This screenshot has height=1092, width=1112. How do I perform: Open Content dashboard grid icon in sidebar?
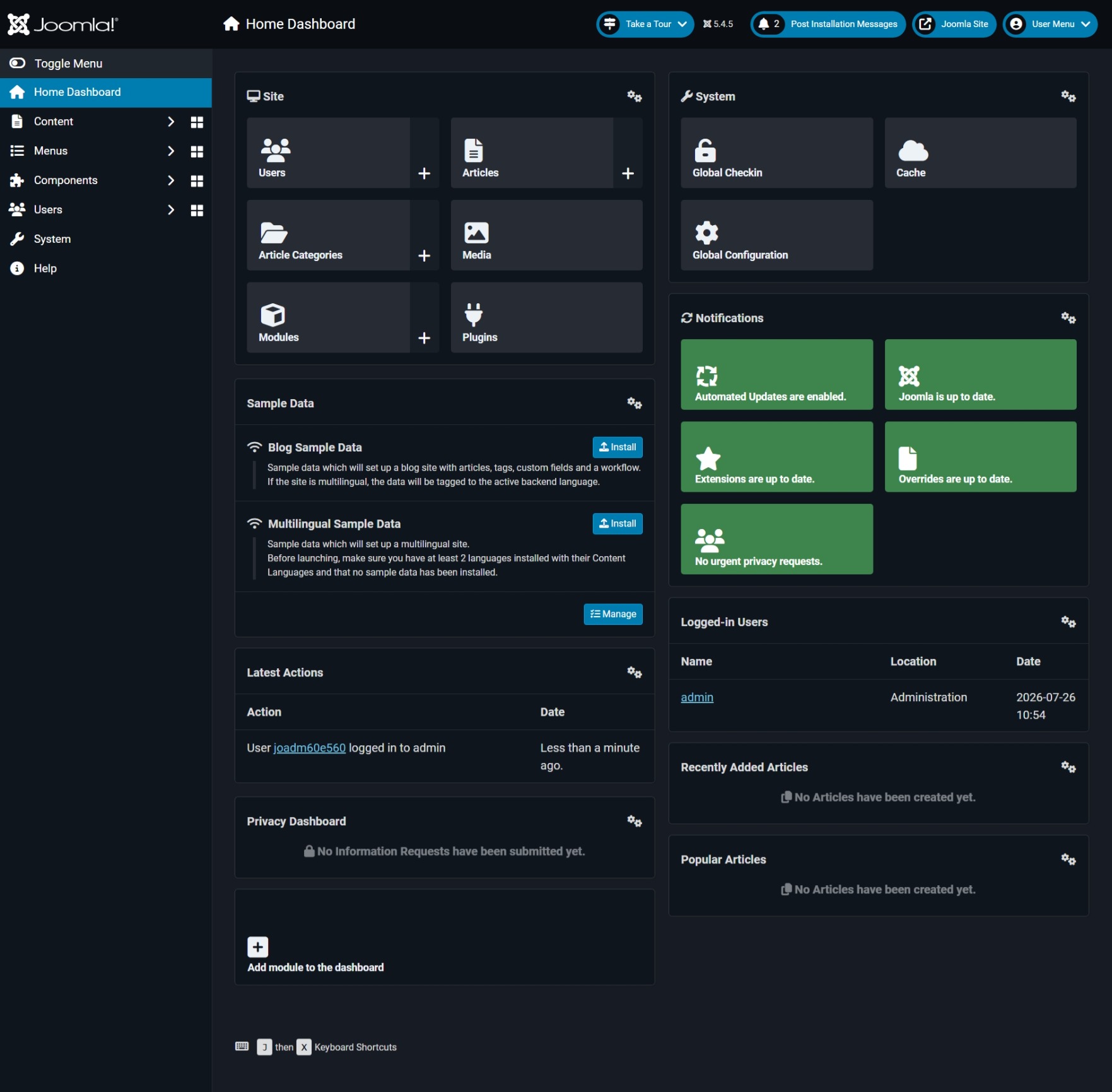pyautogui.click(x=197, y=122)
